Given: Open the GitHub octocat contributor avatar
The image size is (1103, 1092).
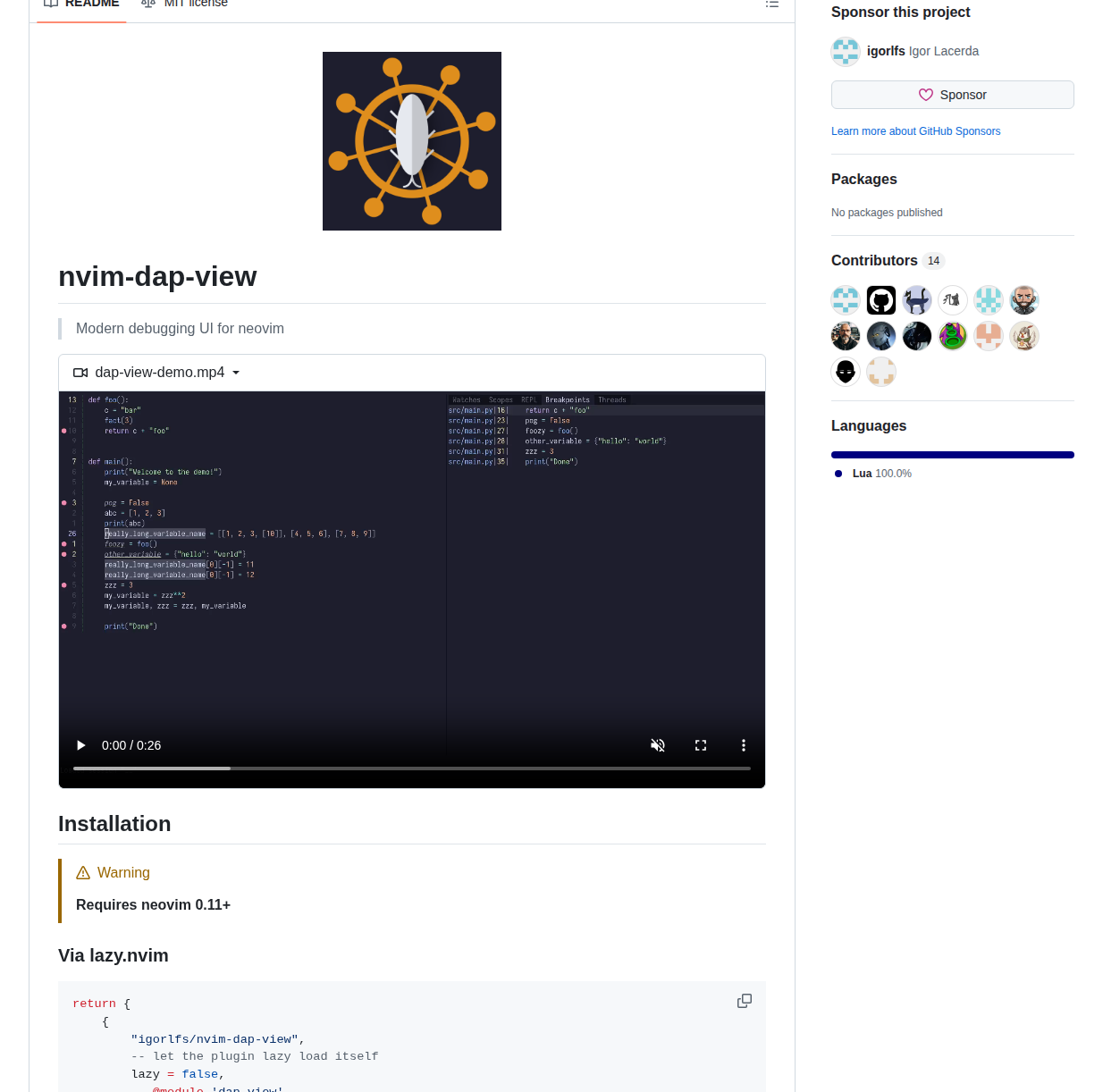Looking at the screenshot, I should click(881, 300).
